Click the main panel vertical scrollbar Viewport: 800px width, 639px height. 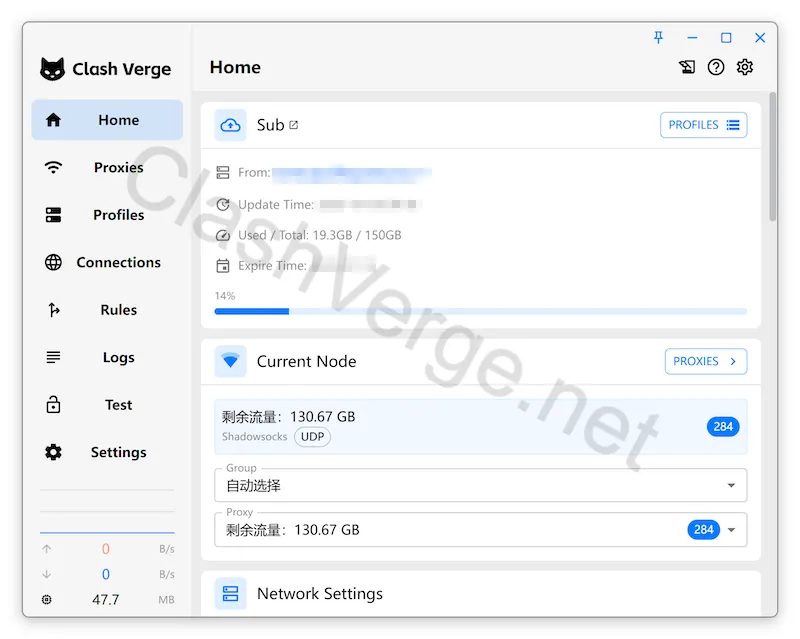pos(773,156)
